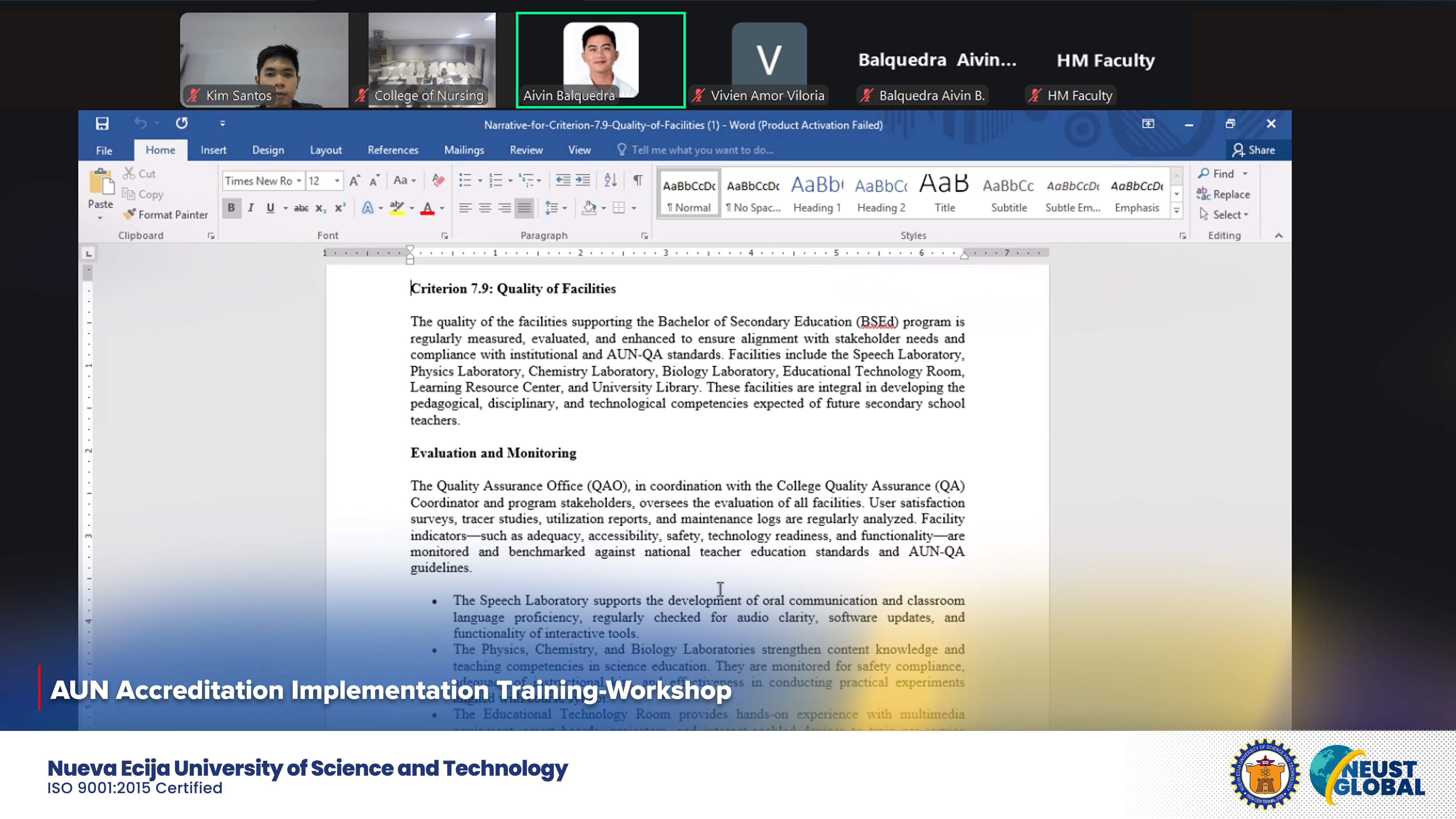Screen dimensions: 1456x819
Task: Open the File tab
Action: 104,150
